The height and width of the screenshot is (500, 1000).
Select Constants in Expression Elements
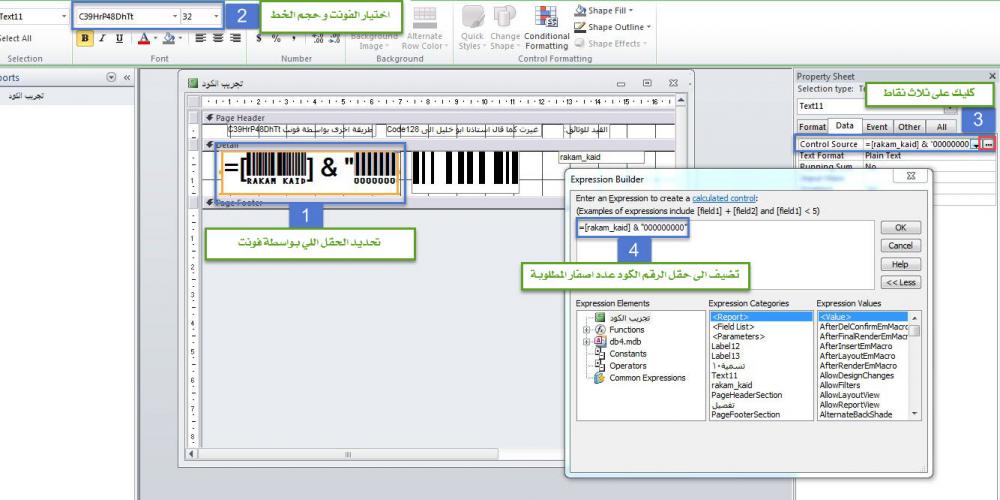628,354
